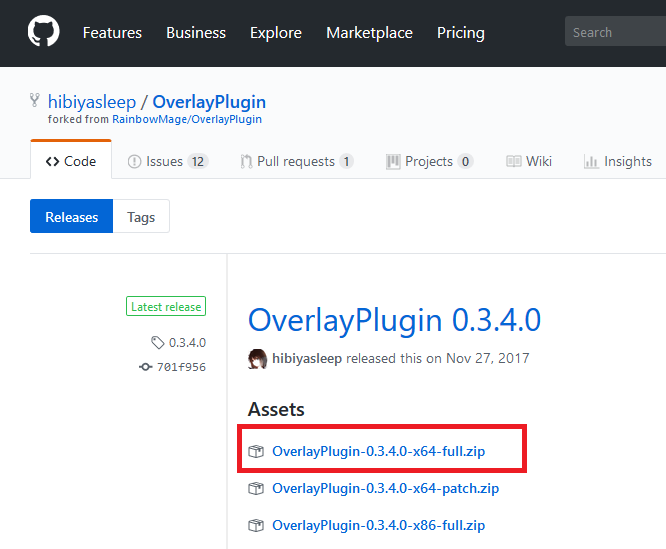This screenshot has width=666, height=549.
Task: Open the Business menu item
Action: click(x=196, y=33)
